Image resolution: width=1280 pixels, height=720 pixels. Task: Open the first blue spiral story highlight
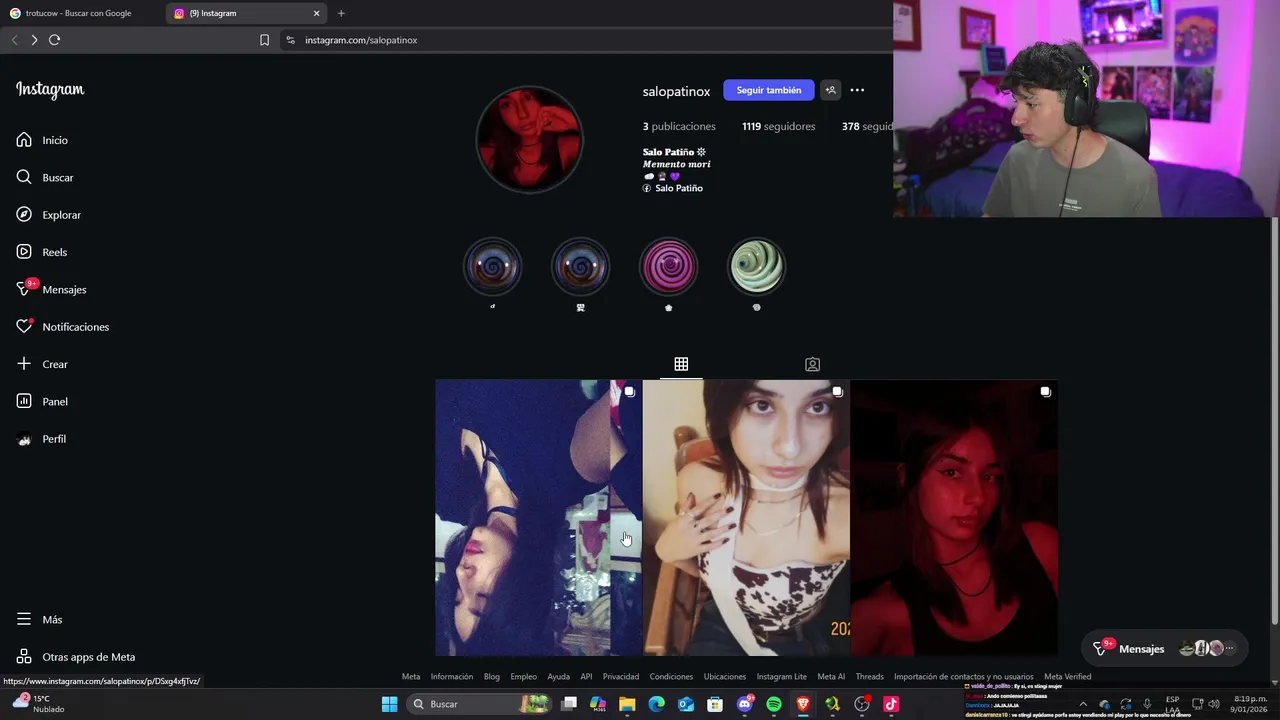pos(492,266)
